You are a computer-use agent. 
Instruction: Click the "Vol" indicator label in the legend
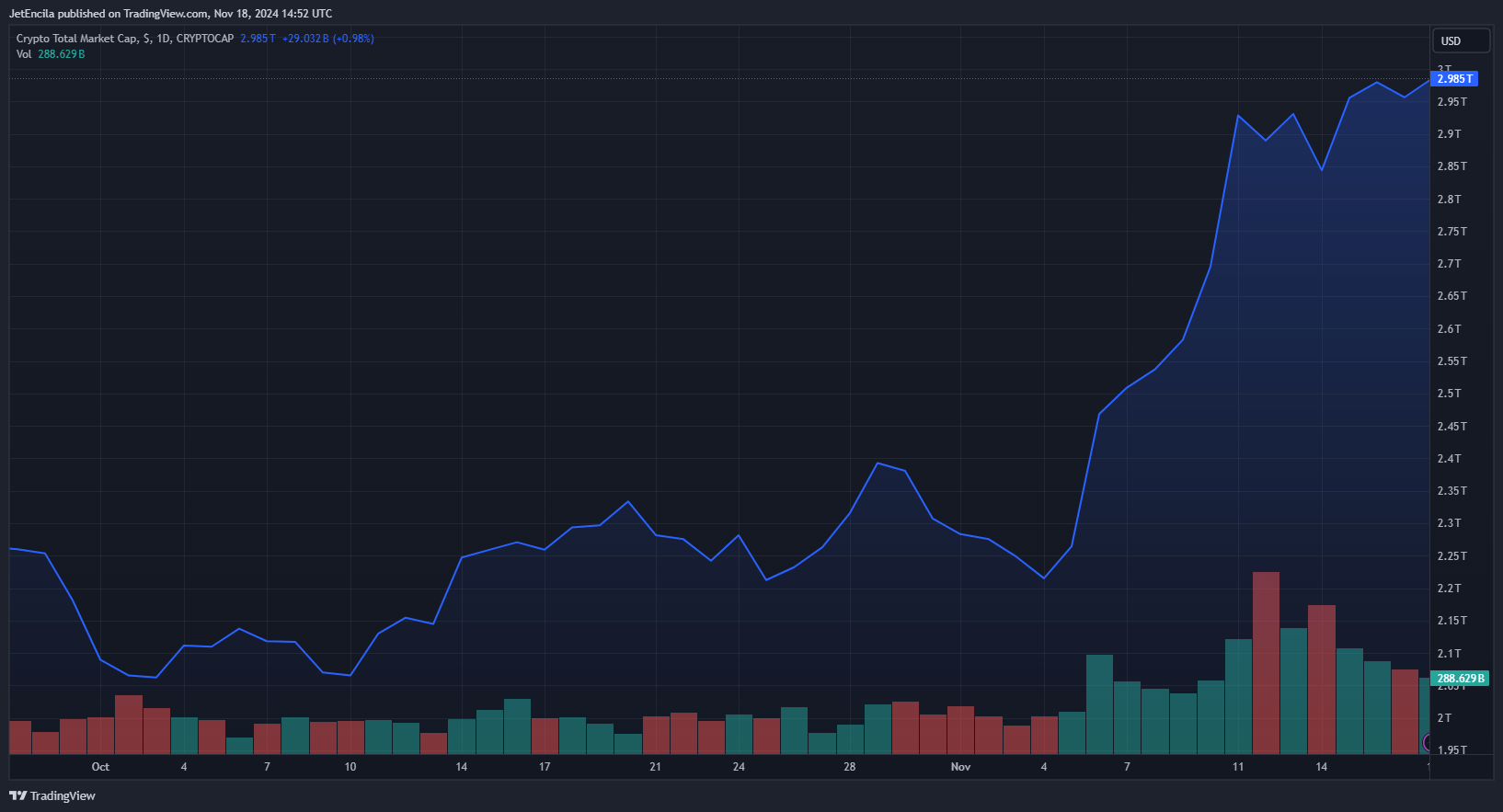tap(24, 54)
